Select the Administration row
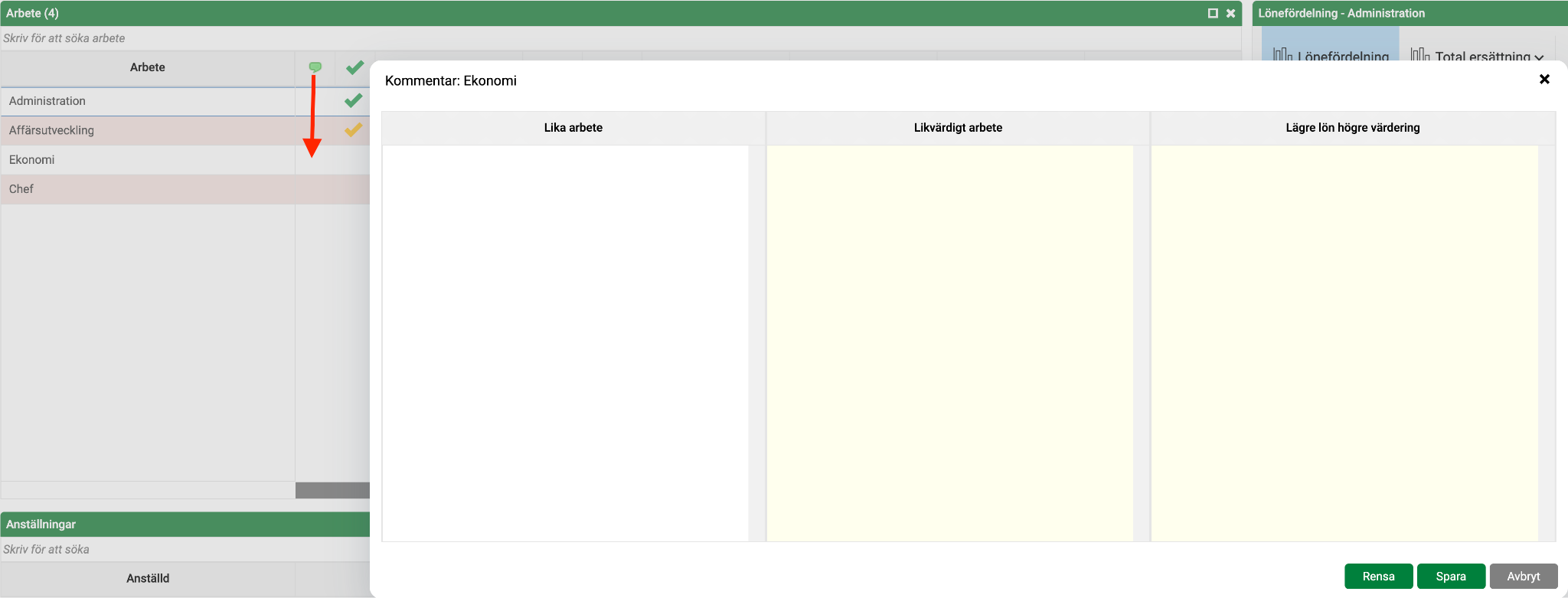The height and width of the screenshot is (598, 1568). (185, 101)
